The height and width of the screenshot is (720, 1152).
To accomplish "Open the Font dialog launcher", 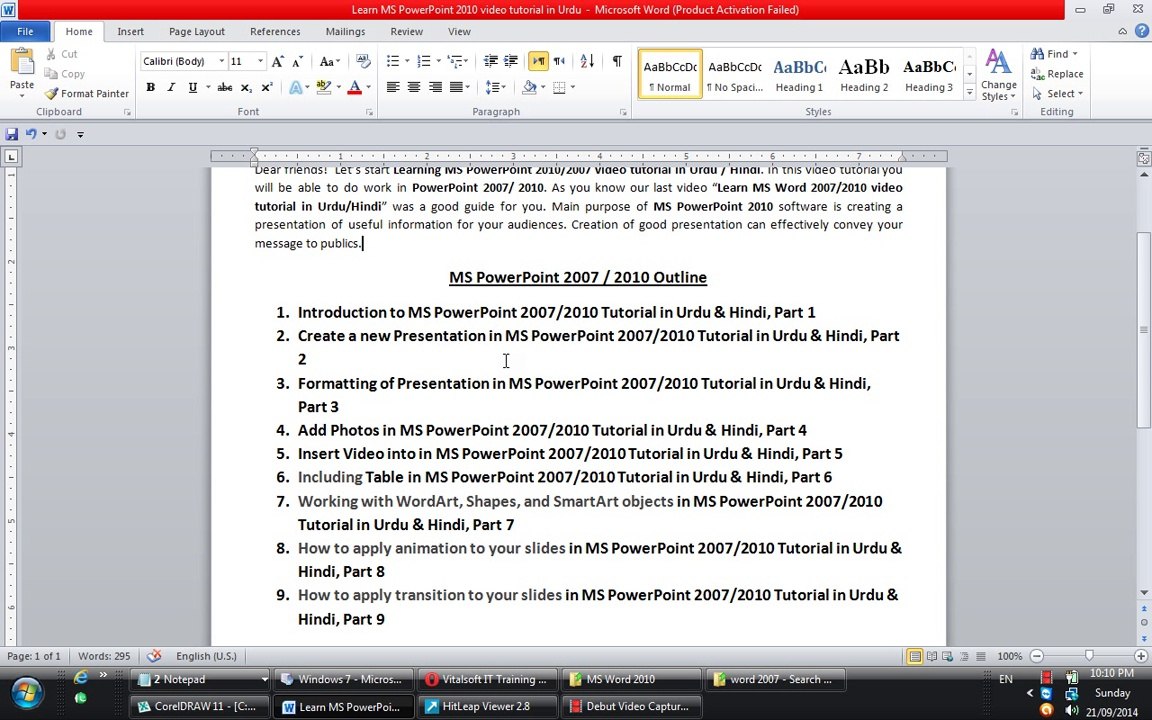I will (x=369, y=112).
